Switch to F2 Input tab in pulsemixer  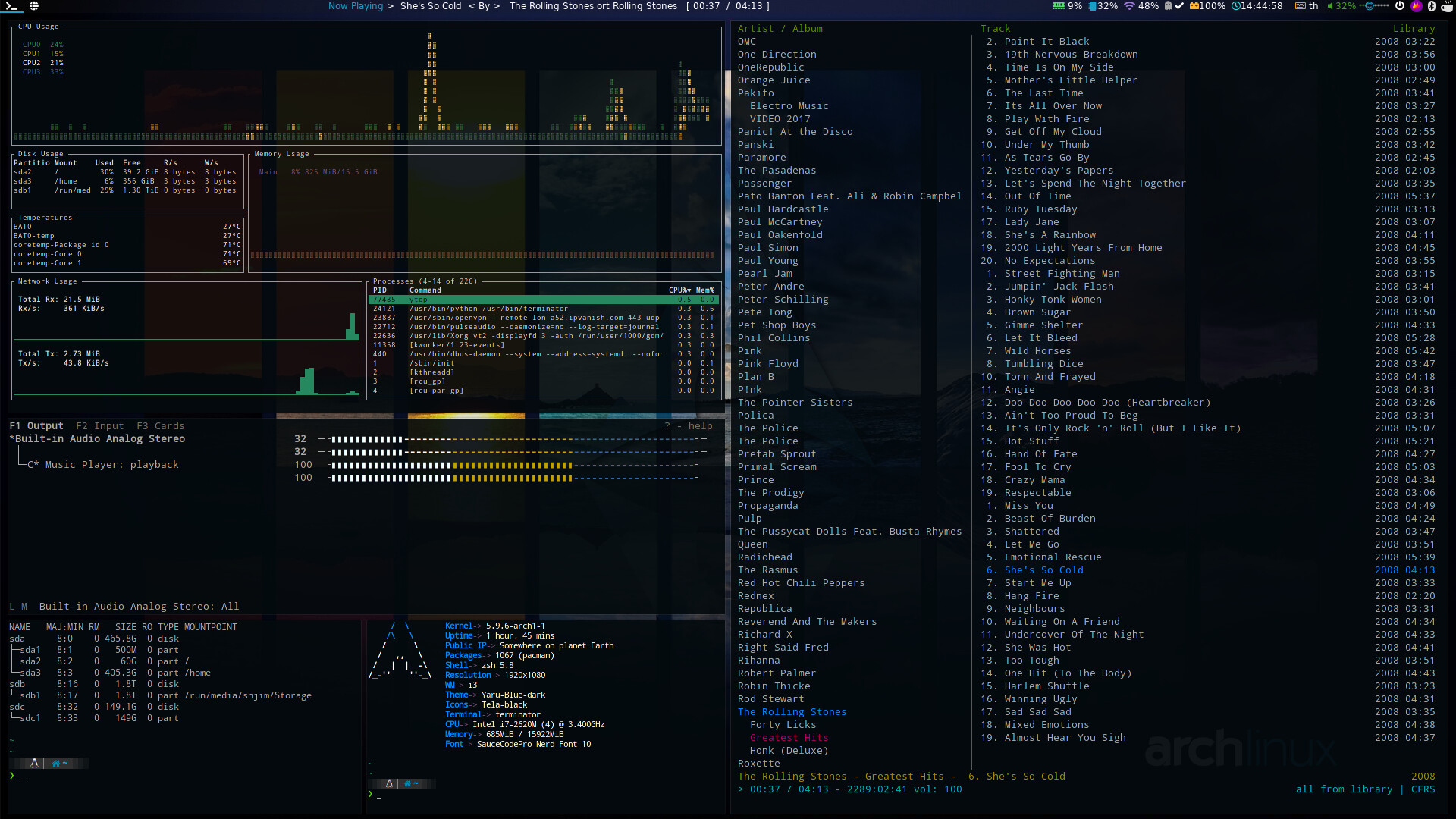click(x=99, y=426)
